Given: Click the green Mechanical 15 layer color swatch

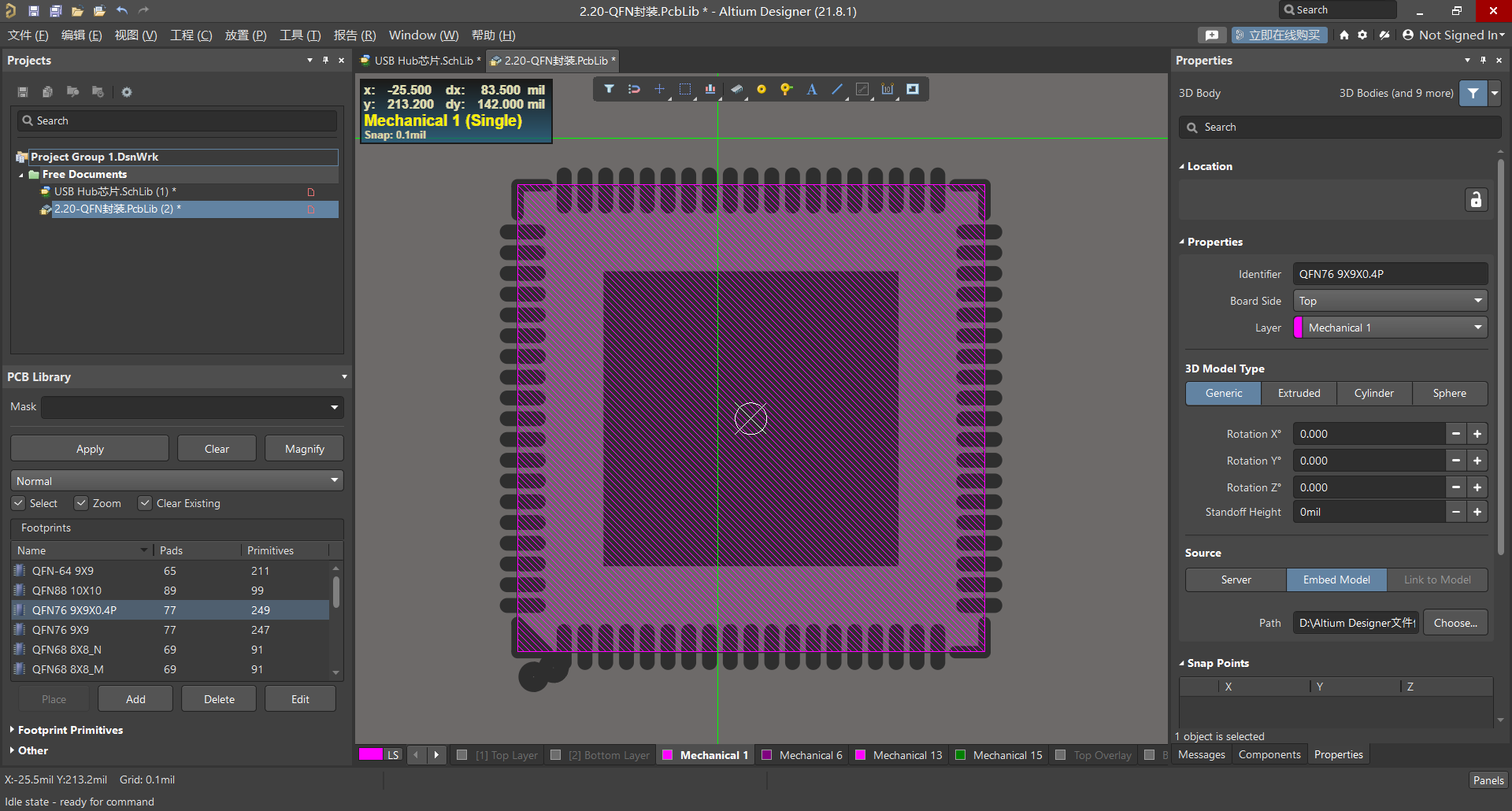Looking at the screenshot, I should tap(961, 755).
